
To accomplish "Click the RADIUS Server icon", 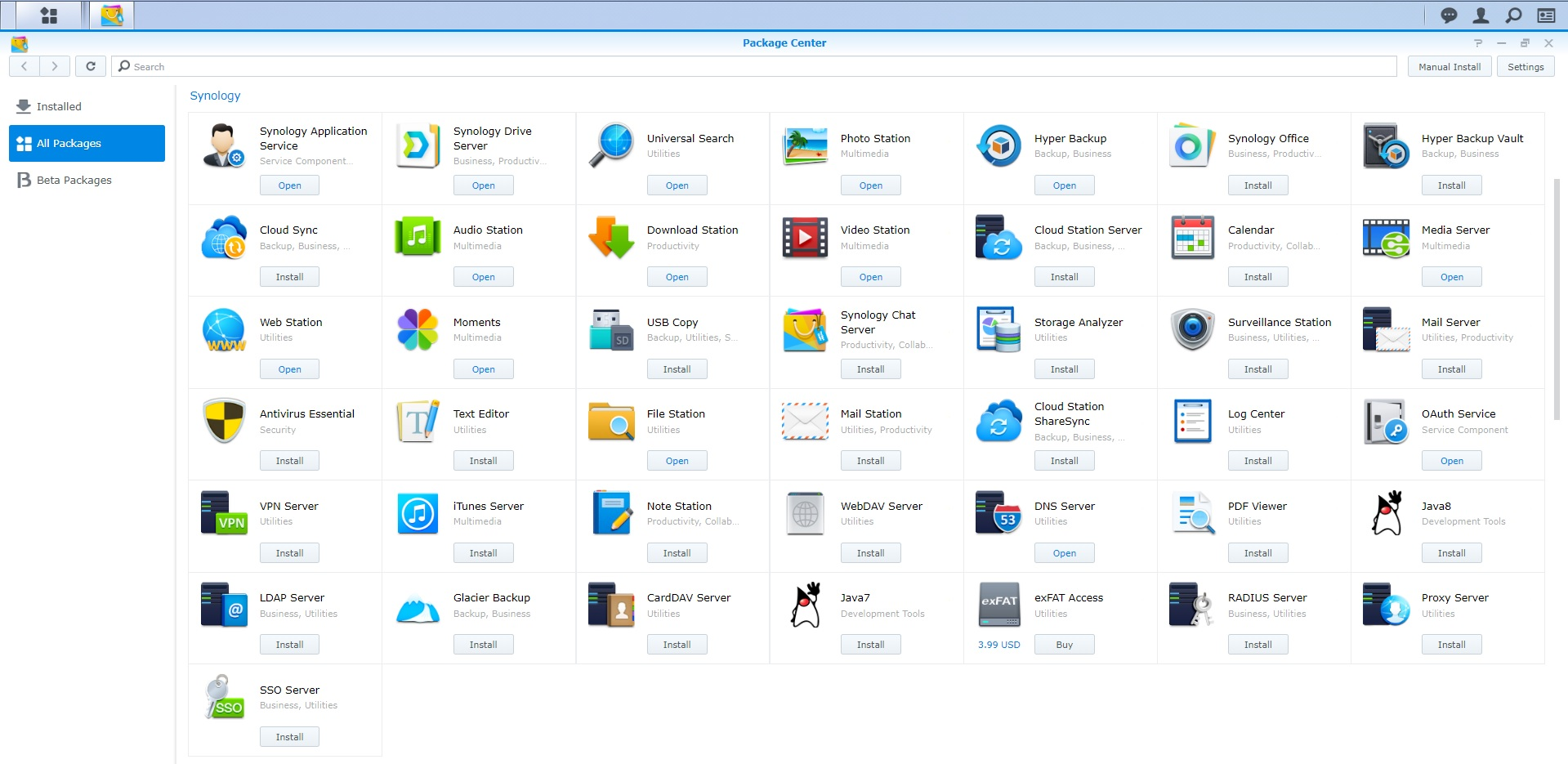I will click(1192, 605).
